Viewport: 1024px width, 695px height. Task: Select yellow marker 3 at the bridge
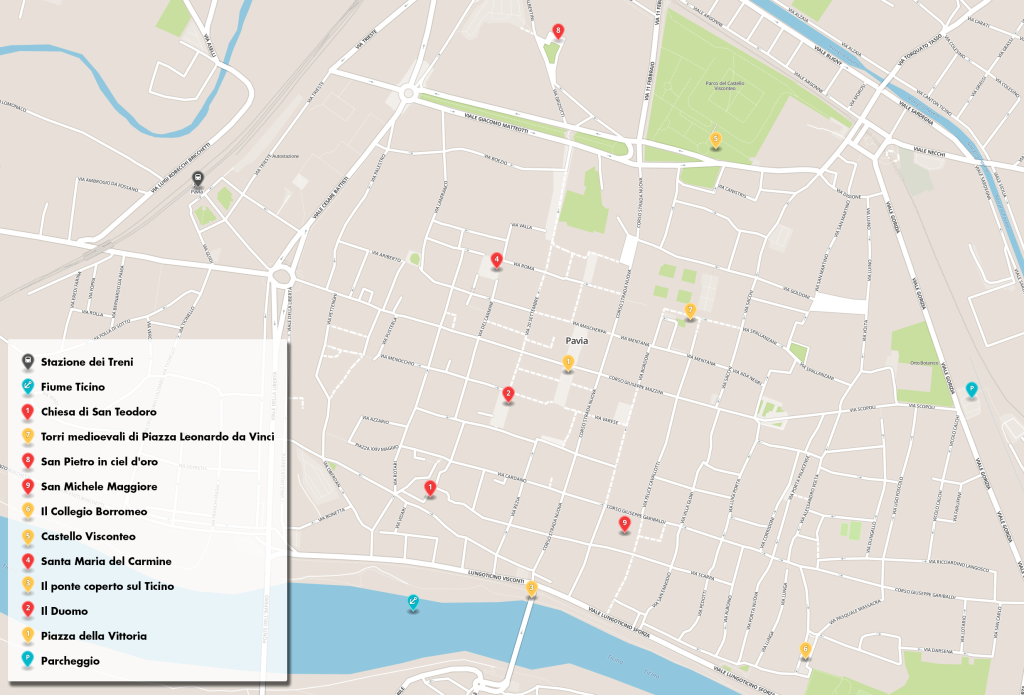[531, 588]
